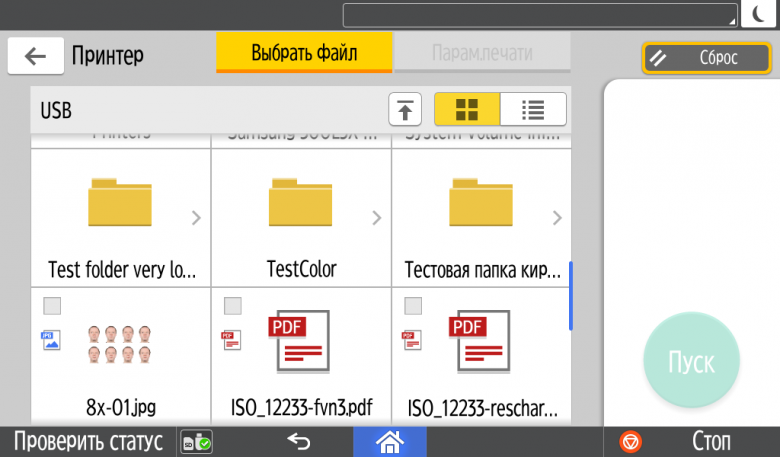Select the ISO_12233-reschar... large PDF icon

tap(480, 342)
